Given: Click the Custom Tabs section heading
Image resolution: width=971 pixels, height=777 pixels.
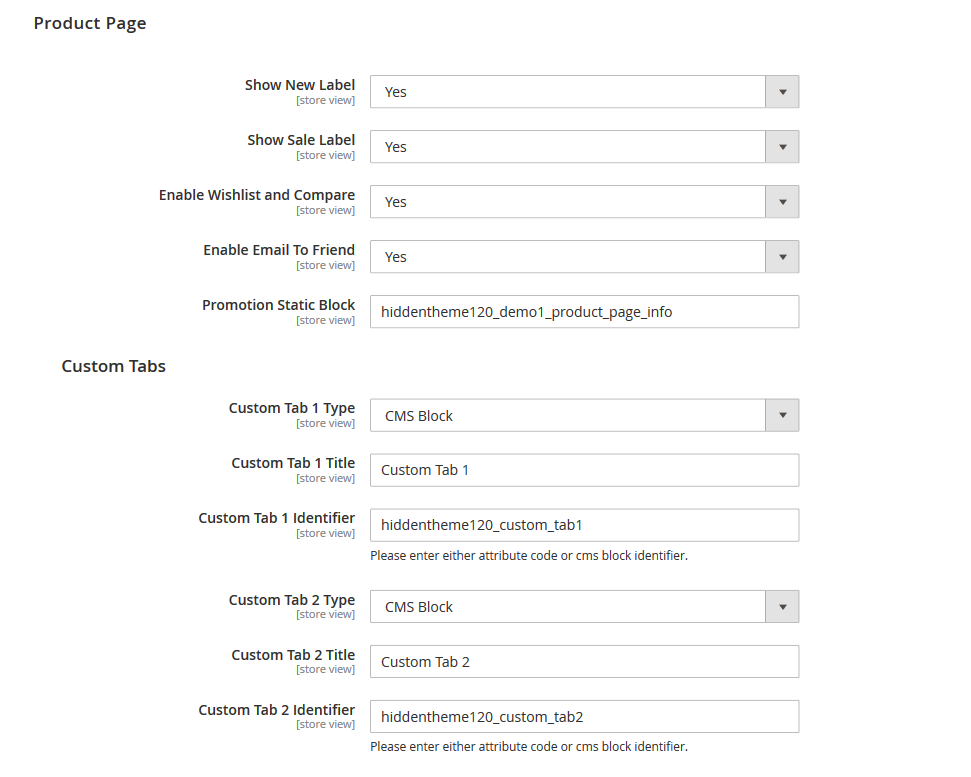Looking at the screenshot, I should pos(113,366).
